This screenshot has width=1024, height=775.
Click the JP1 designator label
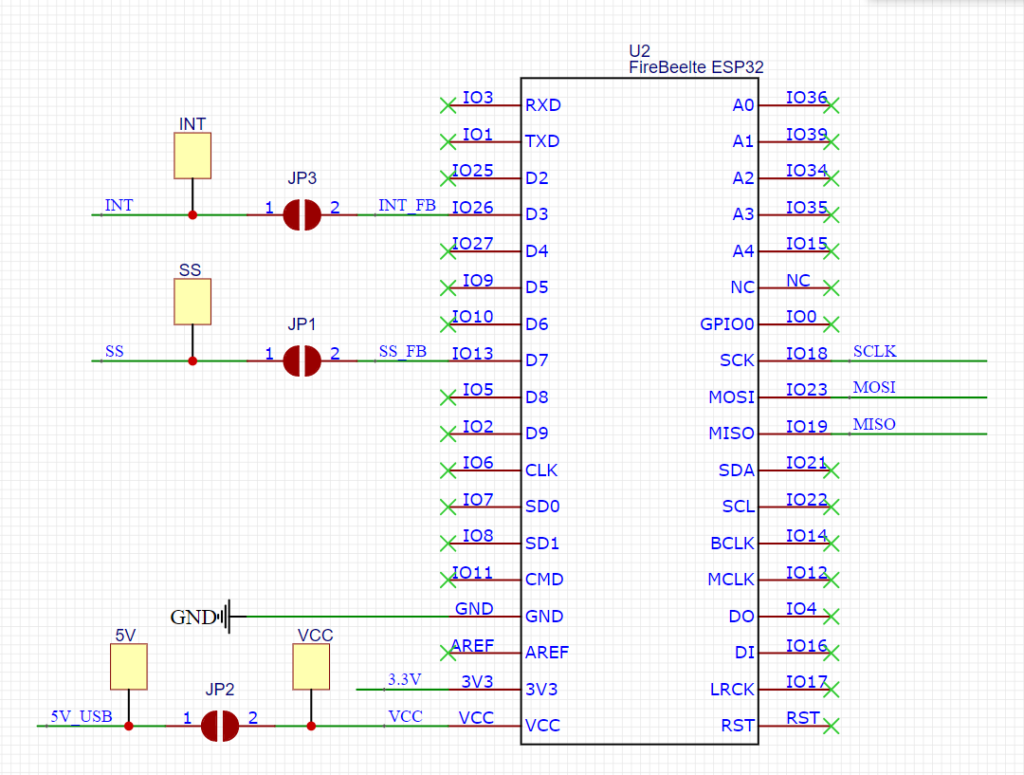302,324
